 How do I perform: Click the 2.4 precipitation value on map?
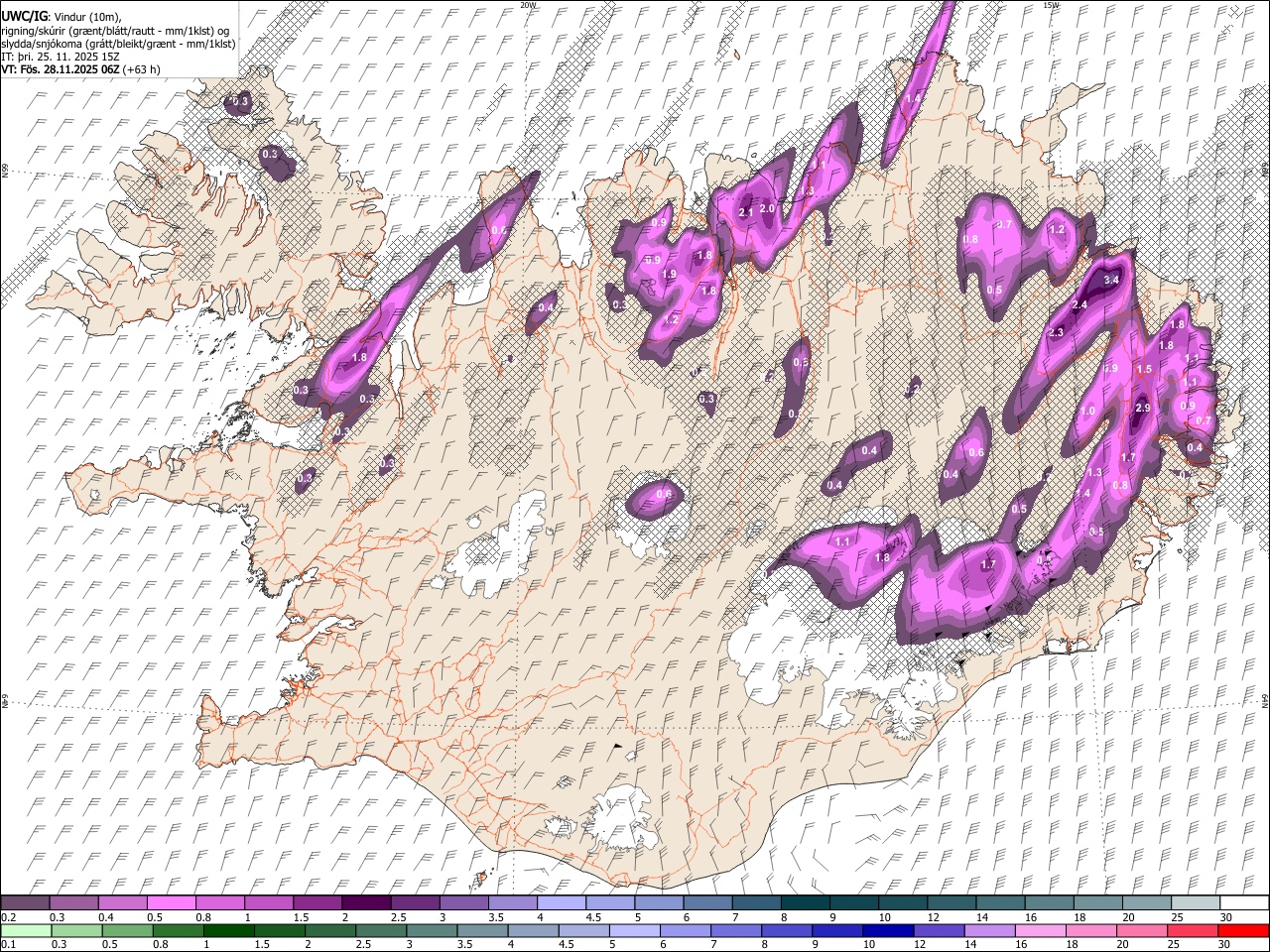[1079, 304]
